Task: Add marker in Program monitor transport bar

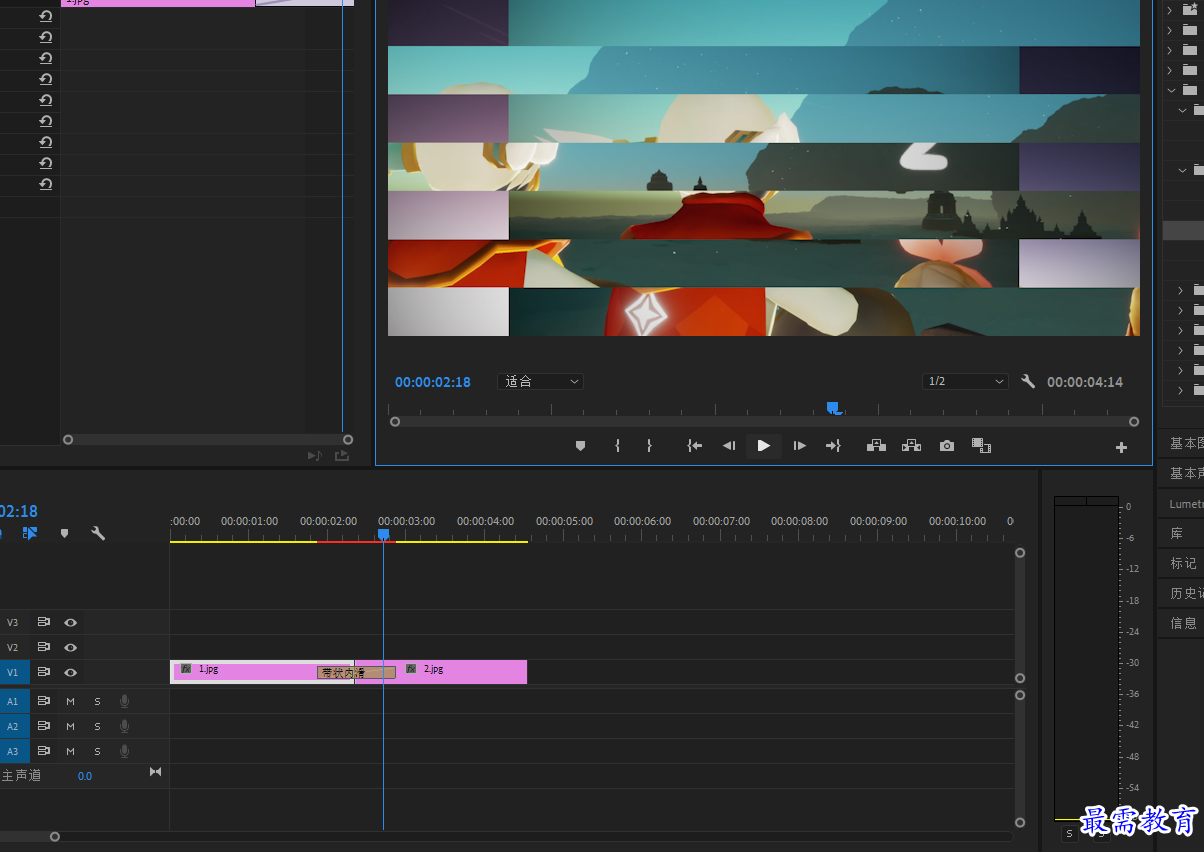Action: click(580, 446)
